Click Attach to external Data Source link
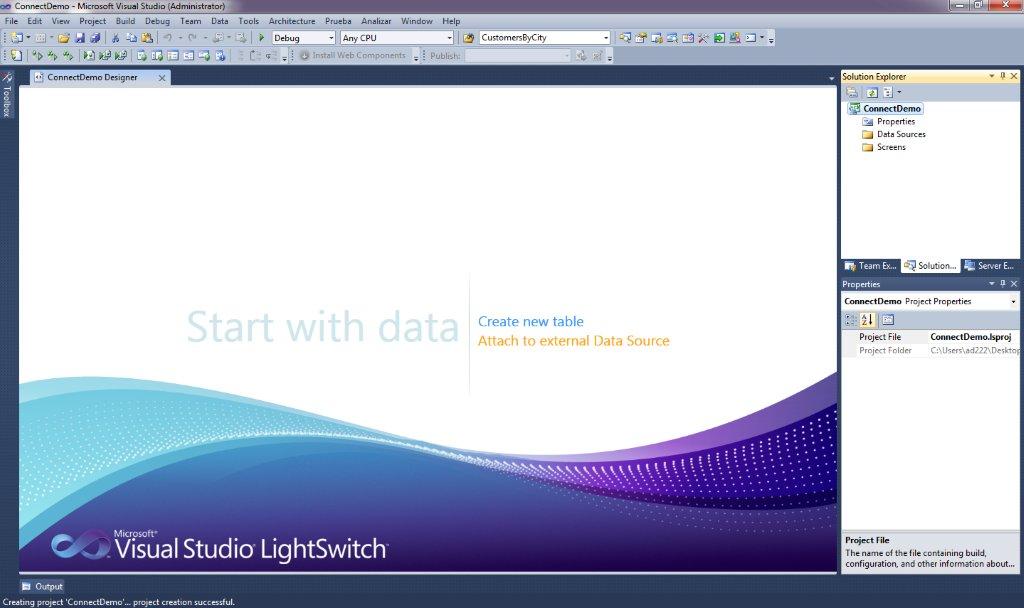1024x608 pixels. [x=573, y=341]
